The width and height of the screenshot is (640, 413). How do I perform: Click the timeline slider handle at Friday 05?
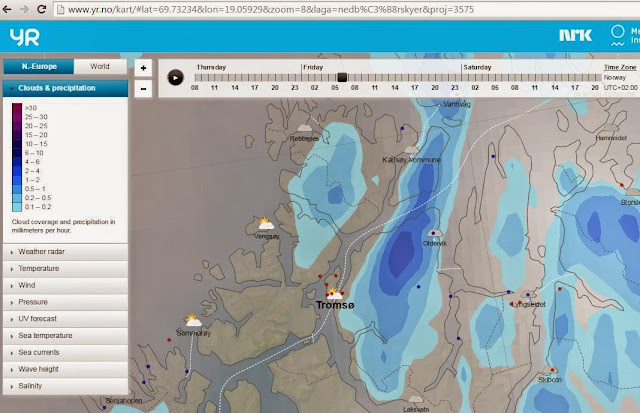click(x=342, y=78)
